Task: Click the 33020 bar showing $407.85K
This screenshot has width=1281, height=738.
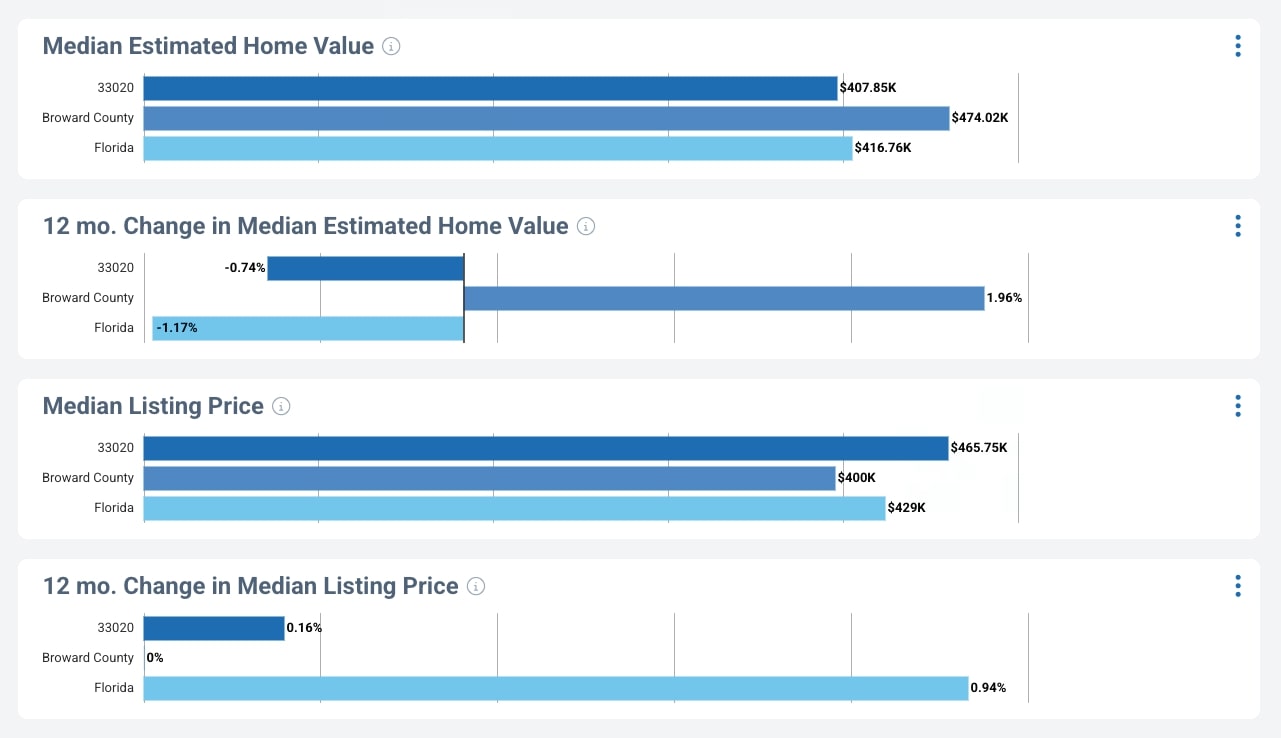Action: 490,88
